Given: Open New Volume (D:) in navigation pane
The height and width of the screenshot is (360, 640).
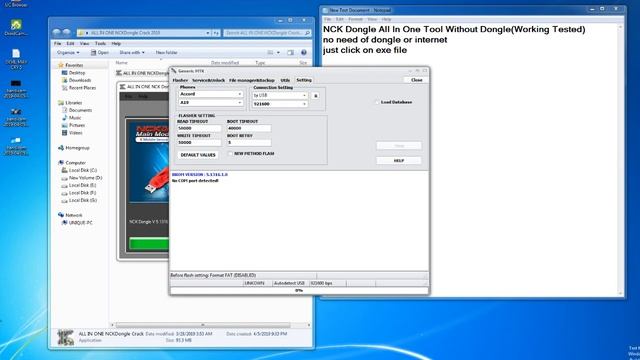Looking at the screenshot, I should point(85,178).
